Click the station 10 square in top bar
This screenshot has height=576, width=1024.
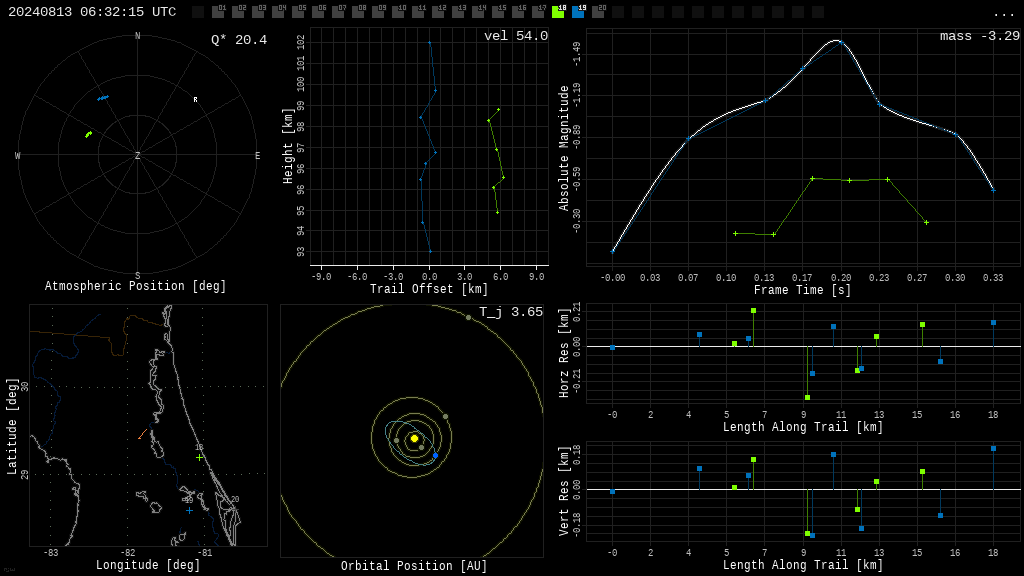[398, 12]
